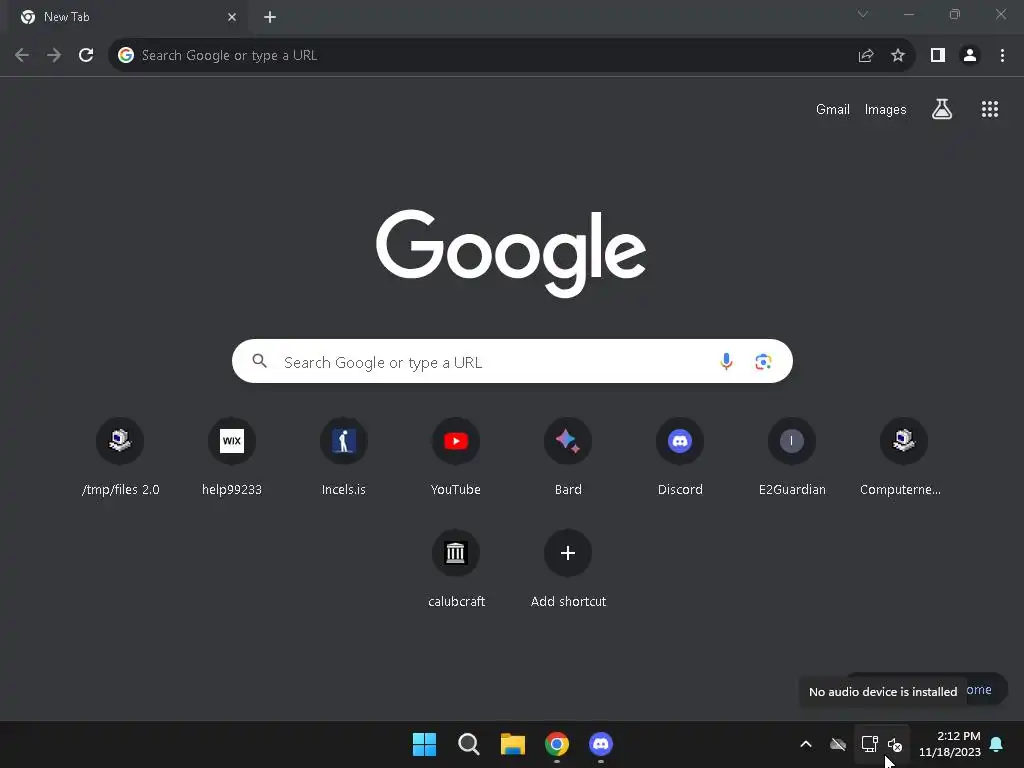
Task: Open the Images link
Action: click(885, 110)
